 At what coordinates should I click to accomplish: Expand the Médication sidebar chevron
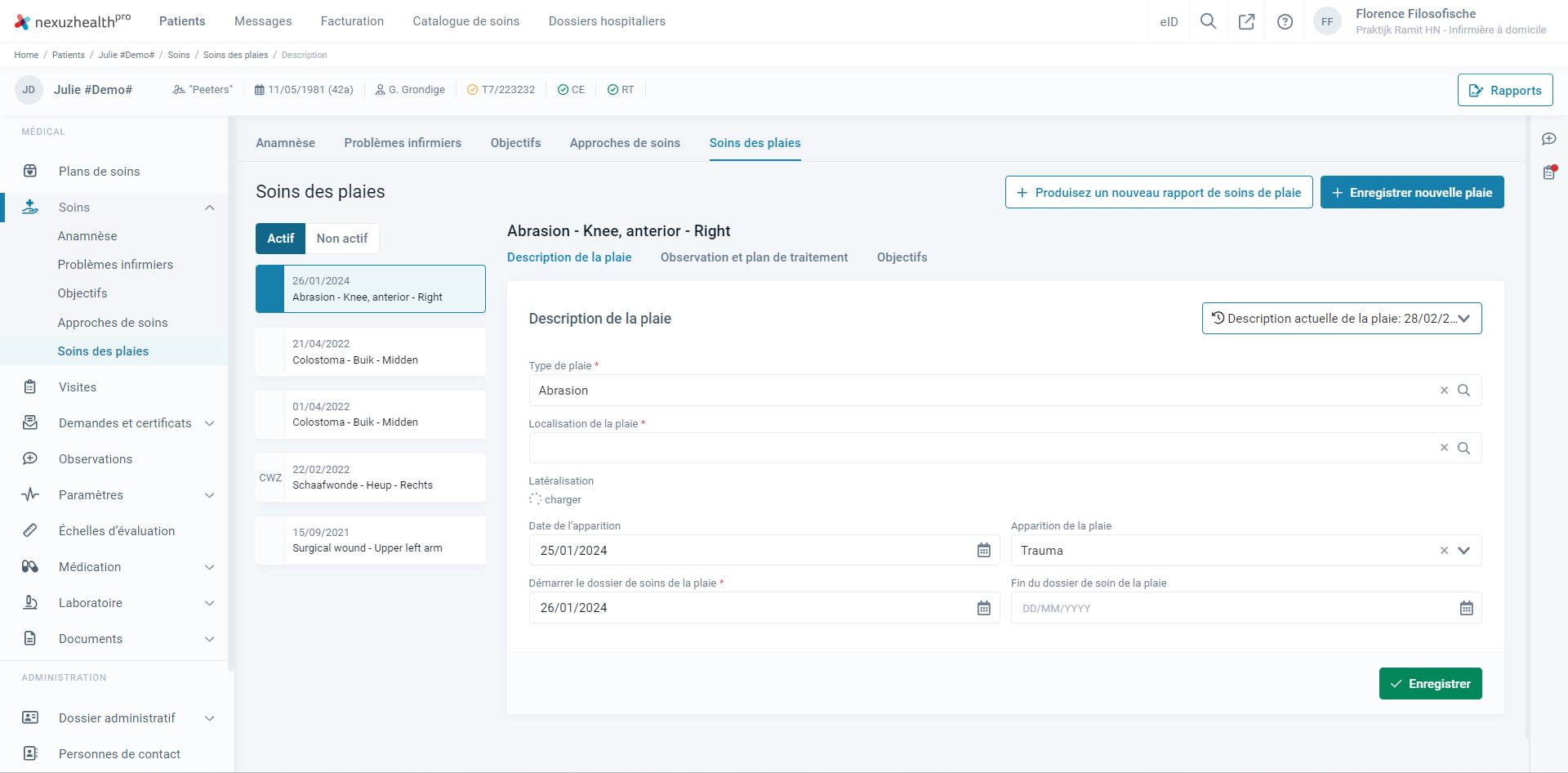(x=210, y=567)
